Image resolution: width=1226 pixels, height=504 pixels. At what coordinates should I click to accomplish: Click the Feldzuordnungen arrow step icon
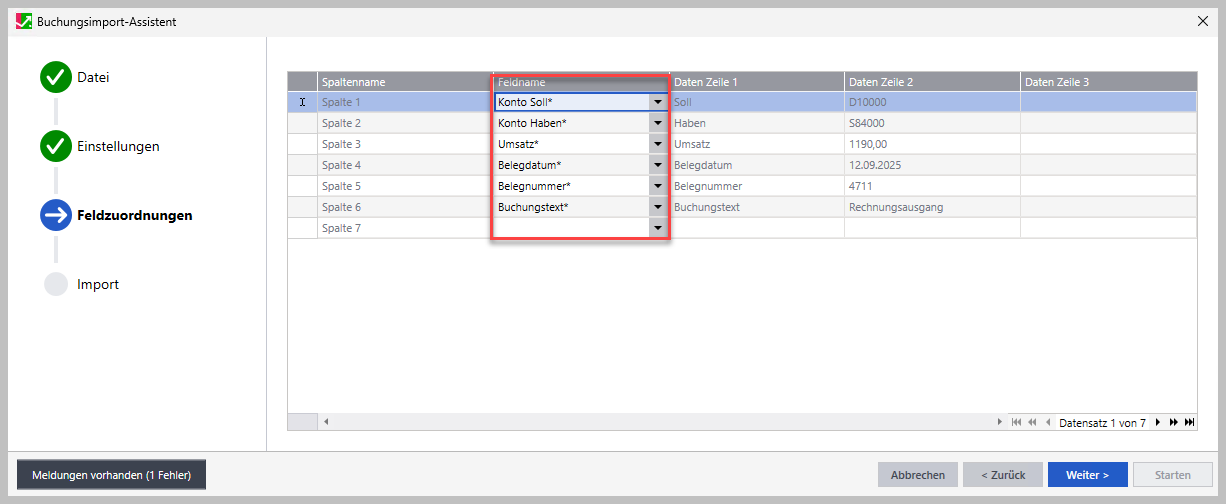tap(56, 216)
